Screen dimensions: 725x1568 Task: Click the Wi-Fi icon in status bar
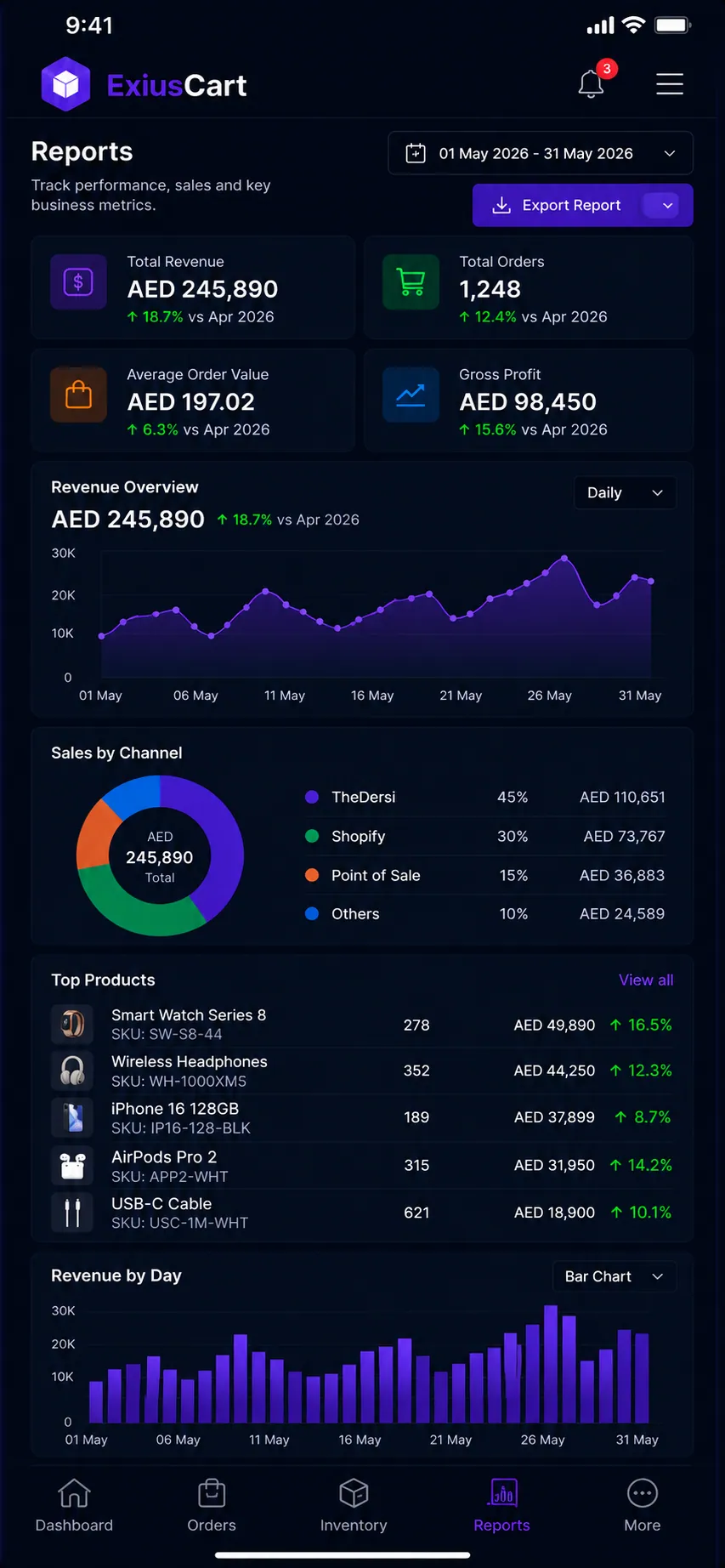tap(633, 25)
